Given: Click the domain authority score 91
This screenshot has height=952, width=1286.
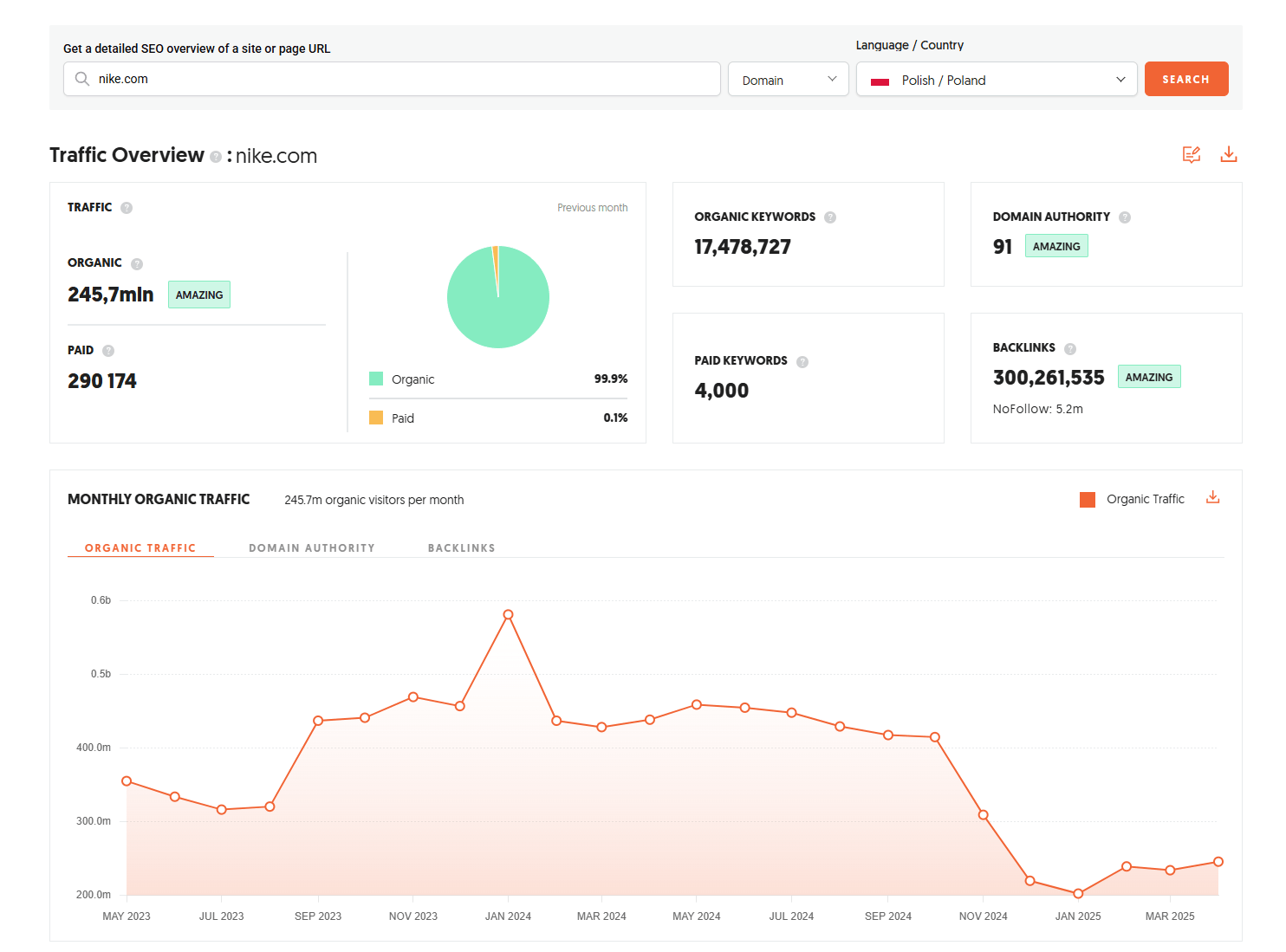Looking at the screenshot, I should [x=1003, y=247].
